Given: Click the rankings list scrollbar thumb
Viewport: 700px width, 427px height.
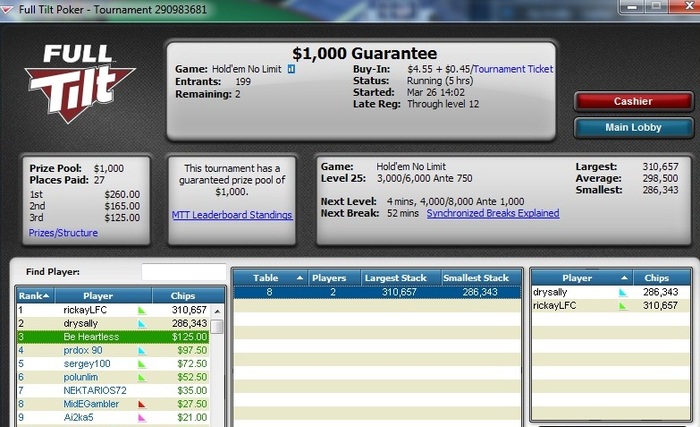Looking at the screenshot, I should (x=217, y=327).
